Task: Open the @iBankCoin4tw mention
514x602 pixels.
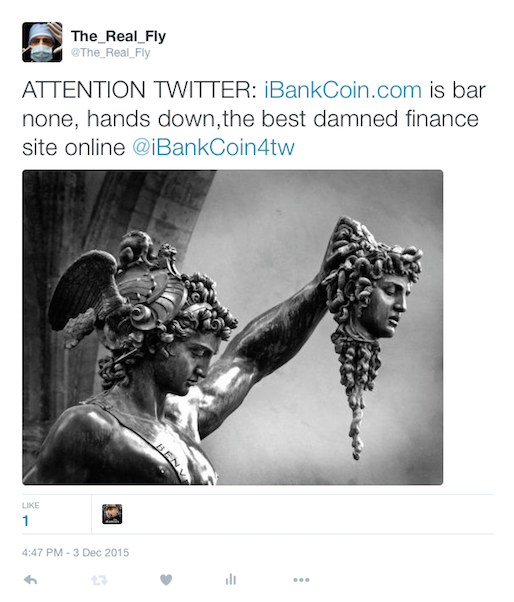Action: [213, 147]
